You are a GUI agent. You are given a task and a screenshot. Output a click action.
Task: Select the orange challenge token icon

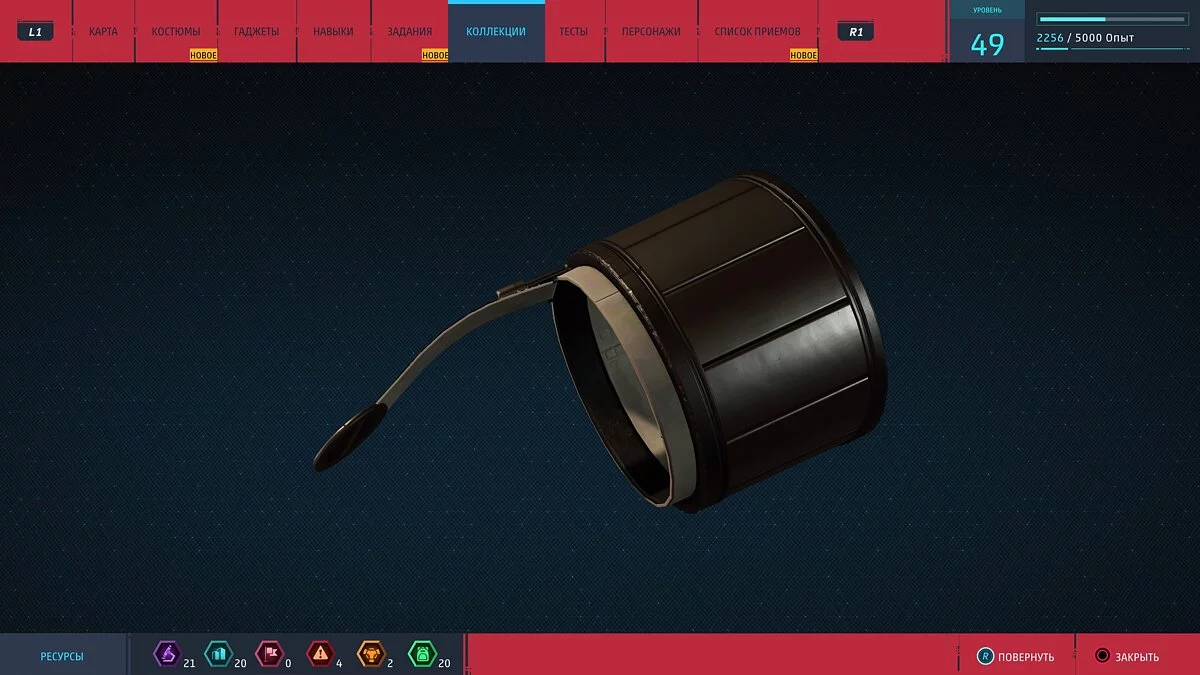pos(370,655)
